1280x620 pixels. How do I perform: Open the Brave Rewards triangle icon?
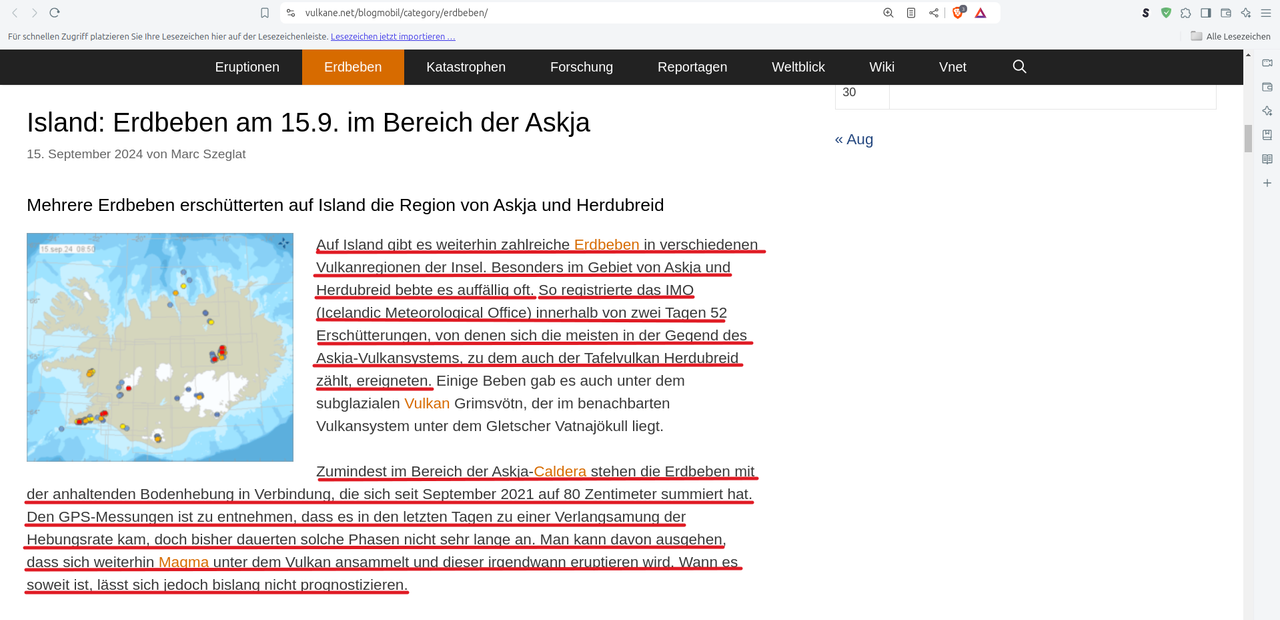(981, 13)
